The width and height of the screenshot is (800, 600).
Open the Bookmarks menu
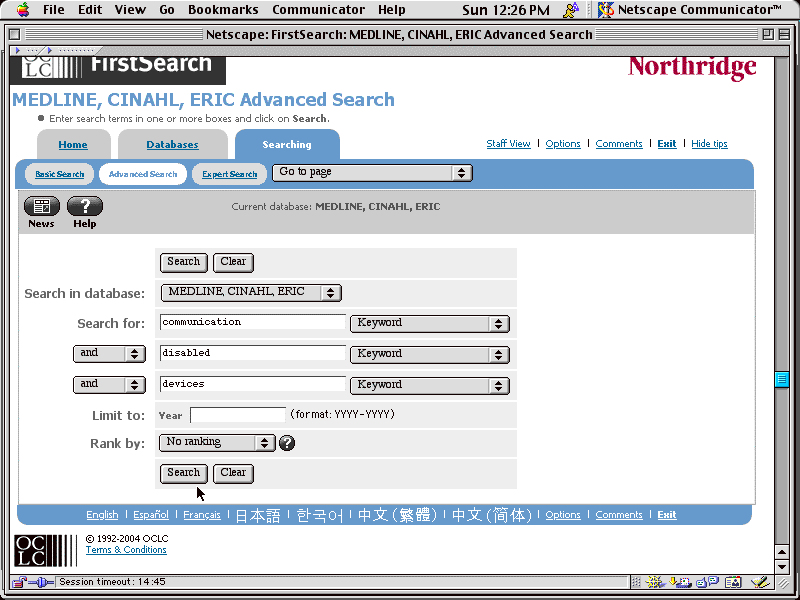[223, 10]
